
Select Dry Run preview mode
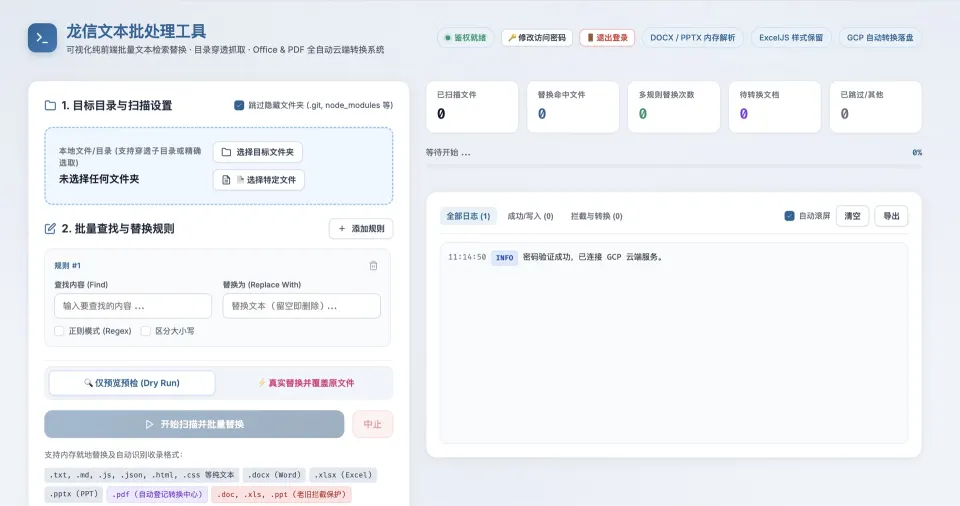coord(132,383)
